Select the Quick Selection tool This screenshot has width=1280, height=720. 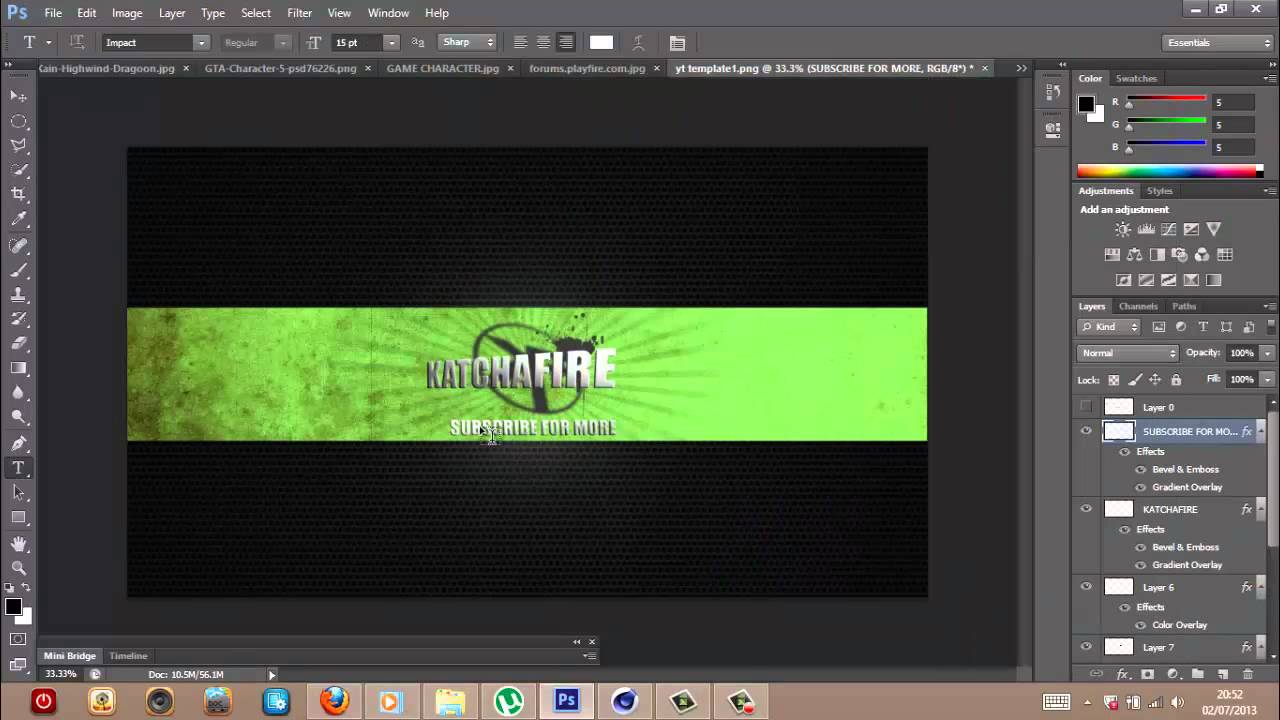(18, 170)
